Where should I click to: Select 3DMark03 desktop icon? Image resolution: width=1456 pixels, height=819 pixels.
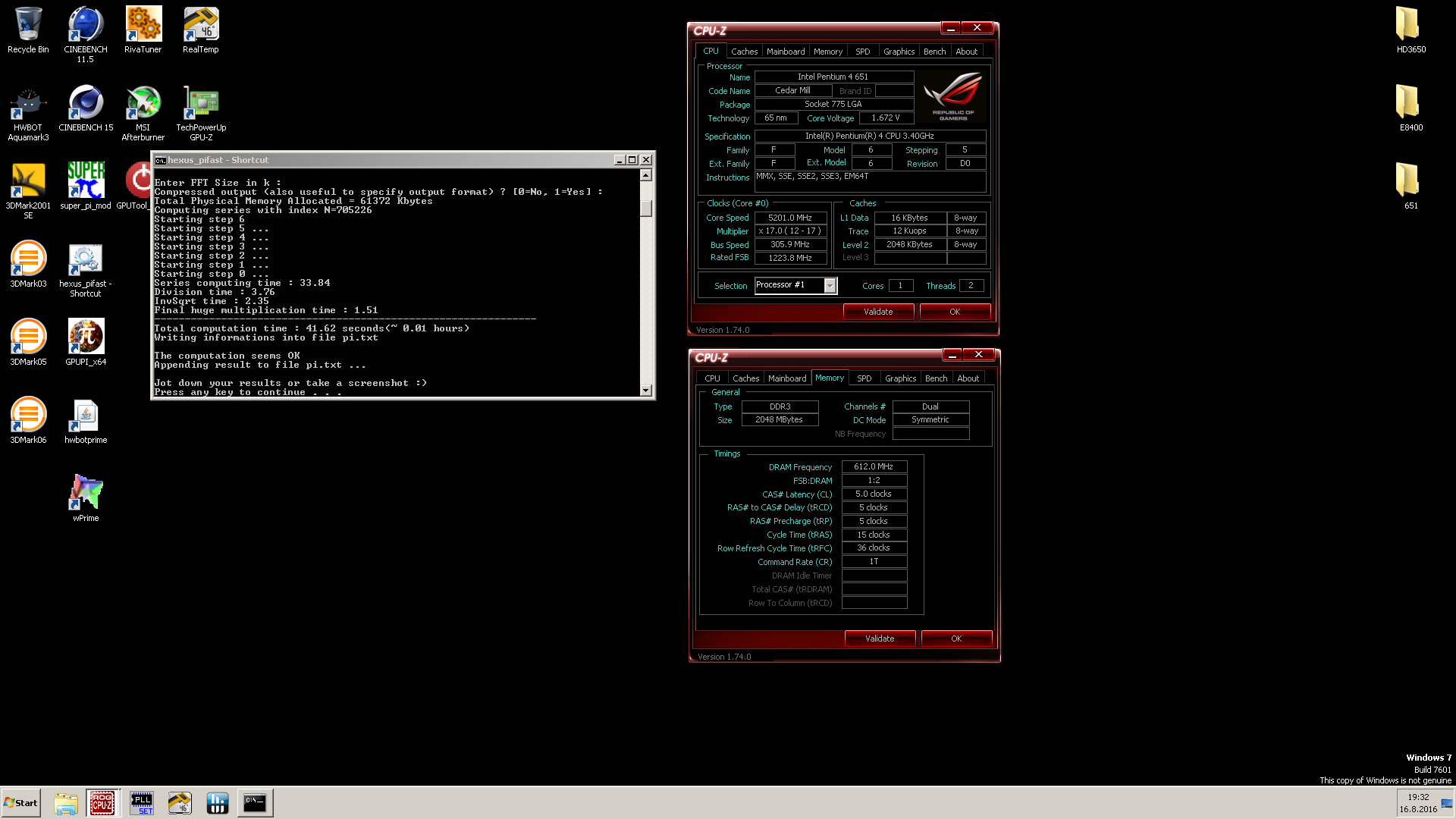coord(28,265)
